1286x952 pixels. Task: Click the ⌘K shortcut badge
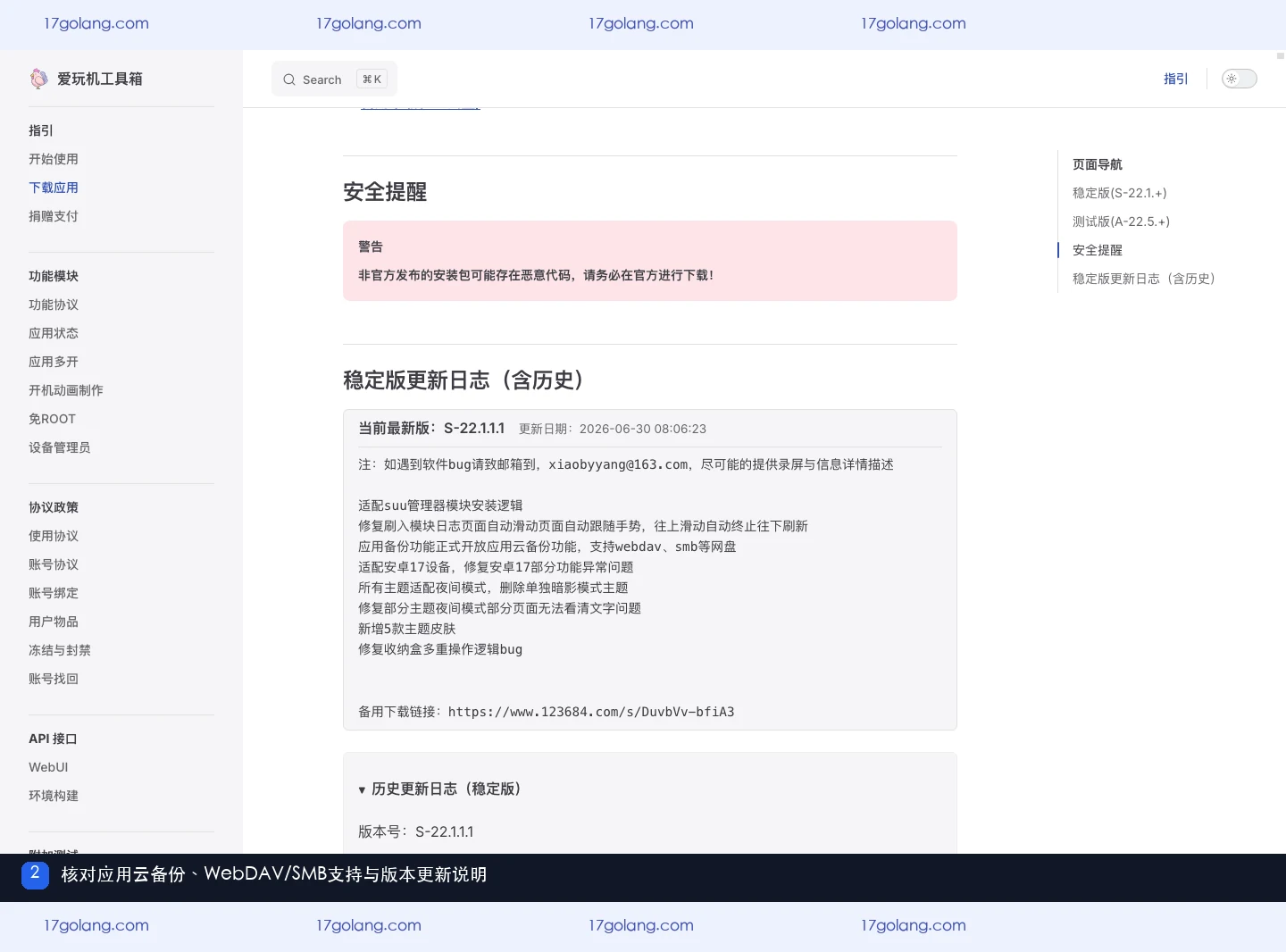372,79
